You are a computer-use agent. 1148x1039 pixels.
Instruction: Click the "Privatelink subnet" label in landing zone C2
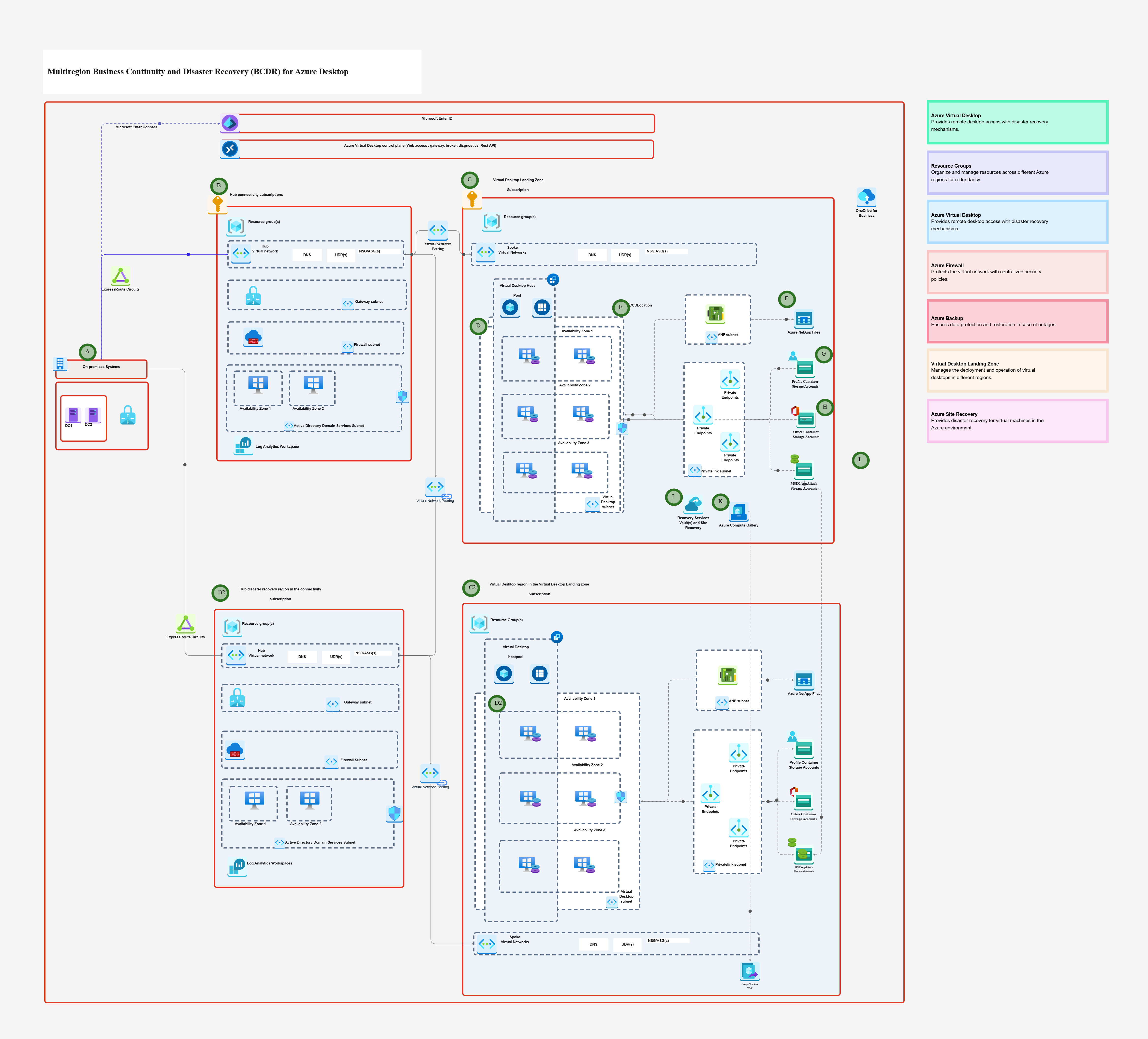point(731,864)
